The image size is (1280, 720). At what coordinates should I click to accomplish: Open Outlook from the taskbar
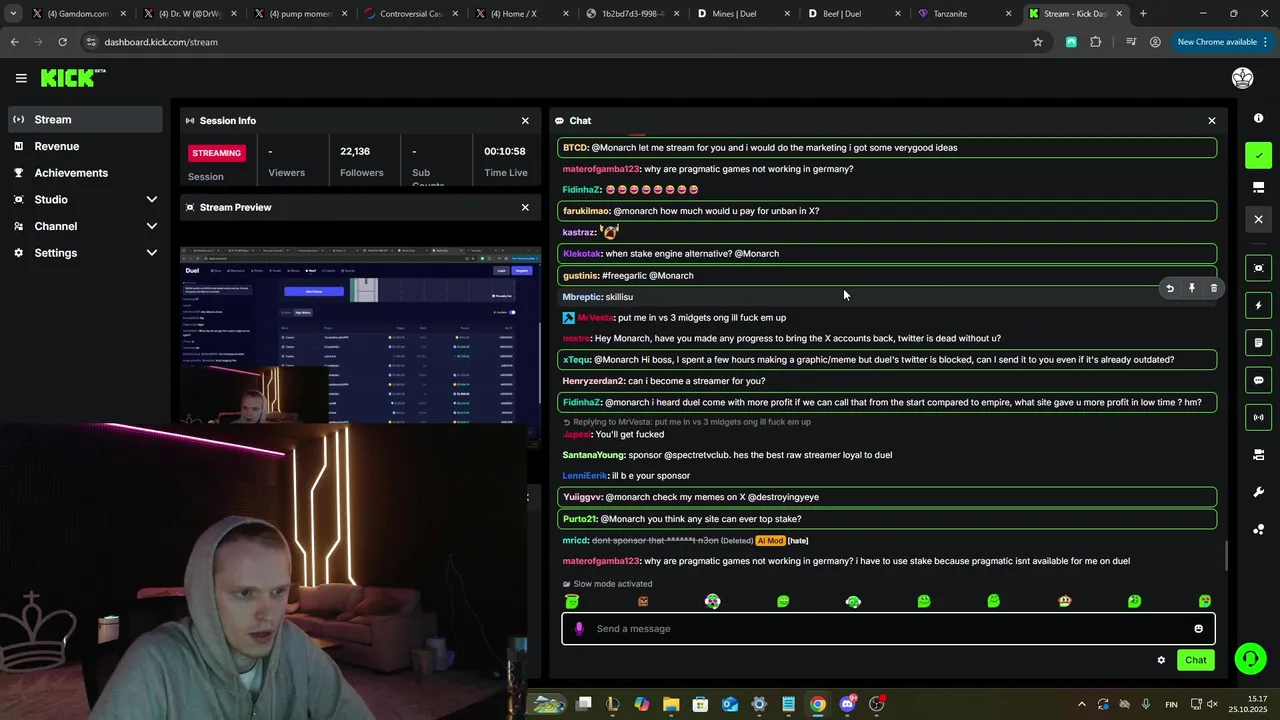[x=730, y=704]
